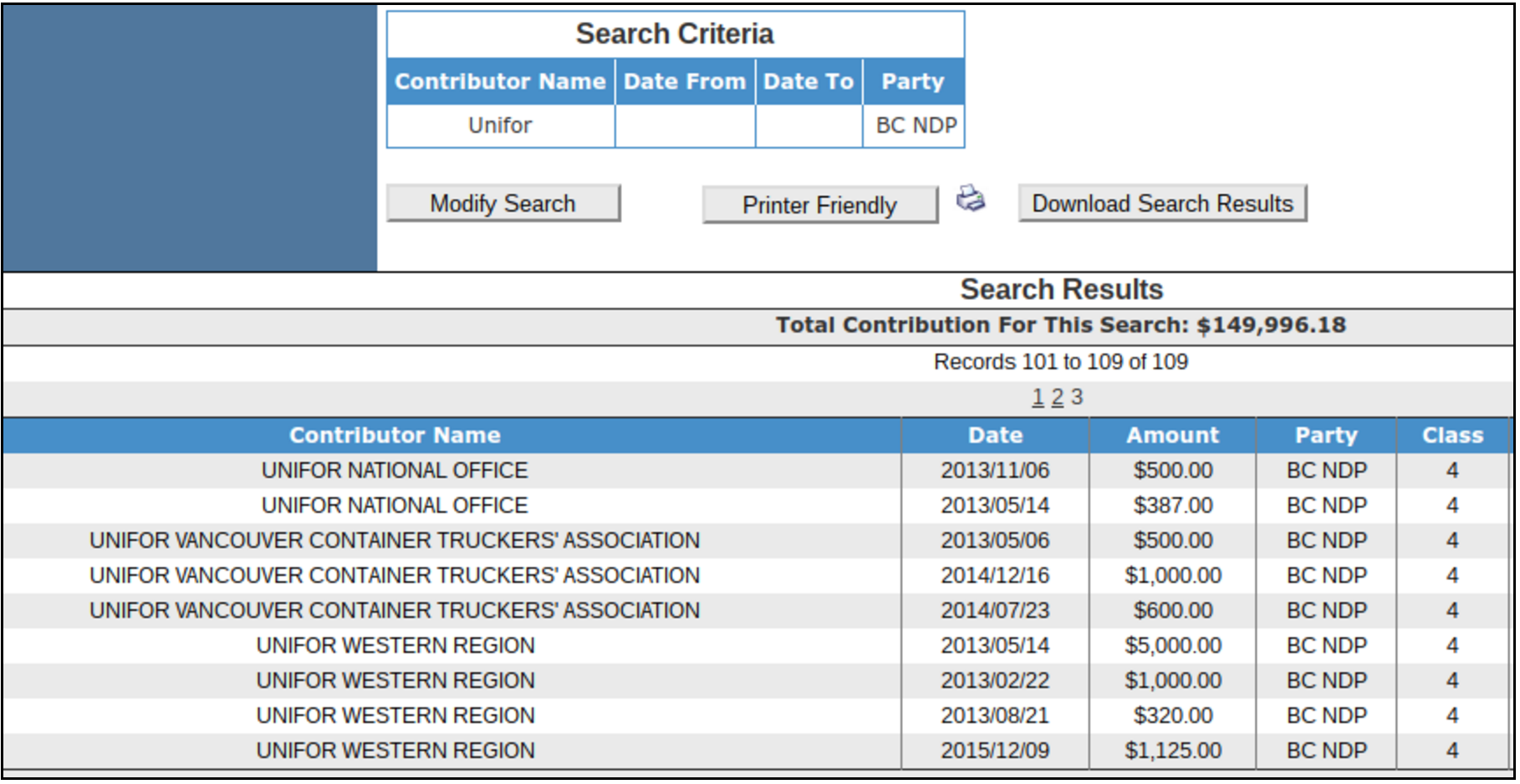Select date 2013/05/06

[995, 541]
